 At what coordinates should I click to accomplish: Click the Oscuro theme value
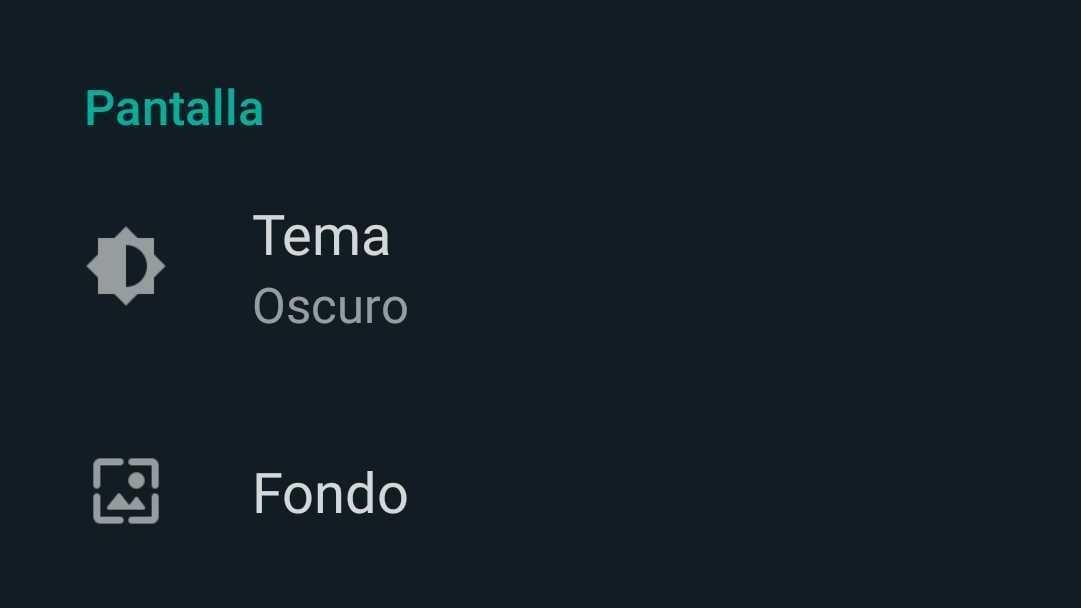330,306
